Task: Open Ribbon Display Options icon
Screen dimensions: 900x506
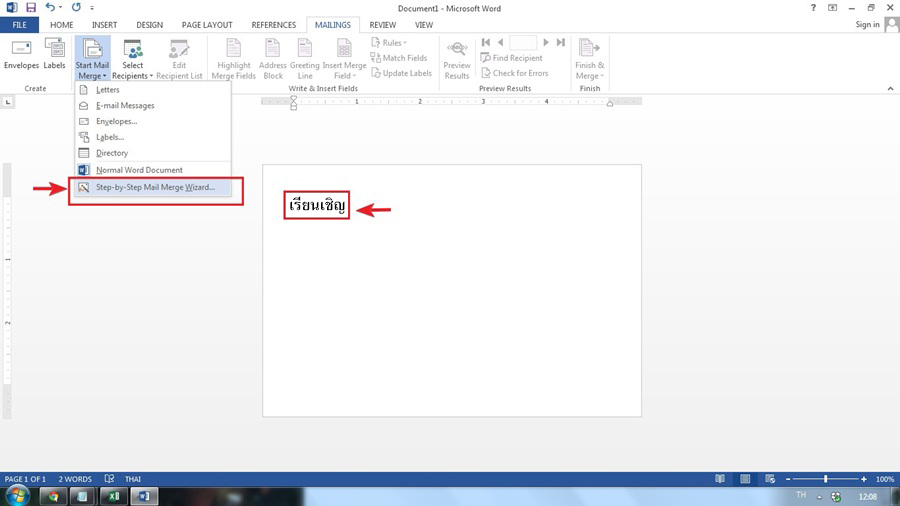Action: click(x=832, y=7)
